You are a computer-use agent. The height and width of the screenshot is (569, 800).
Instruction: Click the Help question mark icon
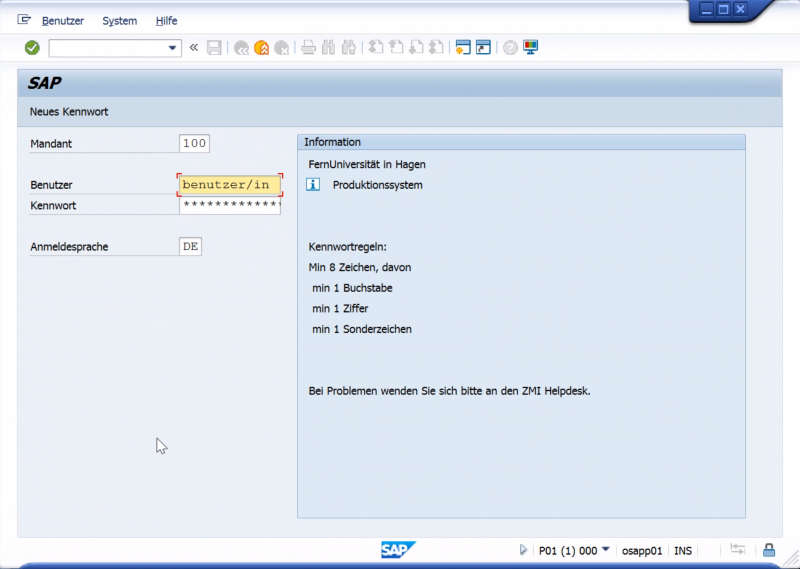[510, 48]
